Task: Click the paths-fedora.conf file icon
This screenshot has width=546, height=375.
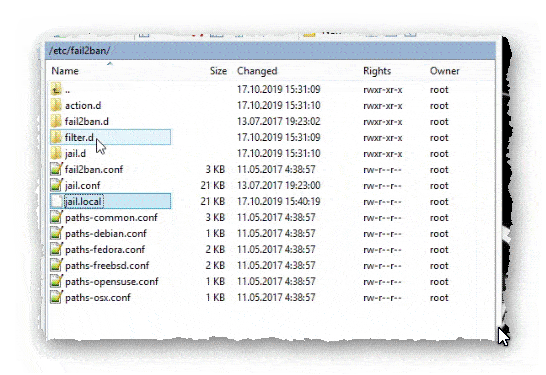Action: click(56, 249)
